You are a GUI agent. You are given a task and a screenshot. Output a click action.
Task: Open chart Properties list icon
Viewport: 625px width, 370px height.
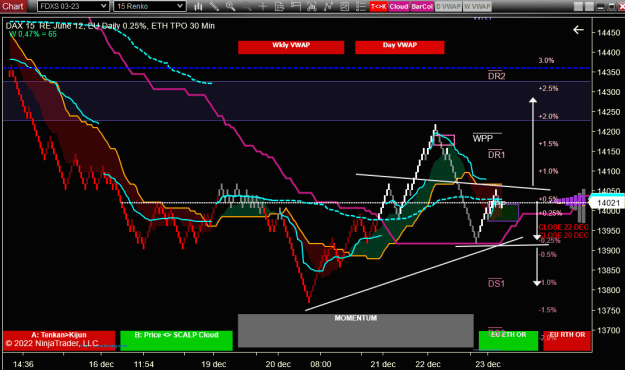point(361,6)
